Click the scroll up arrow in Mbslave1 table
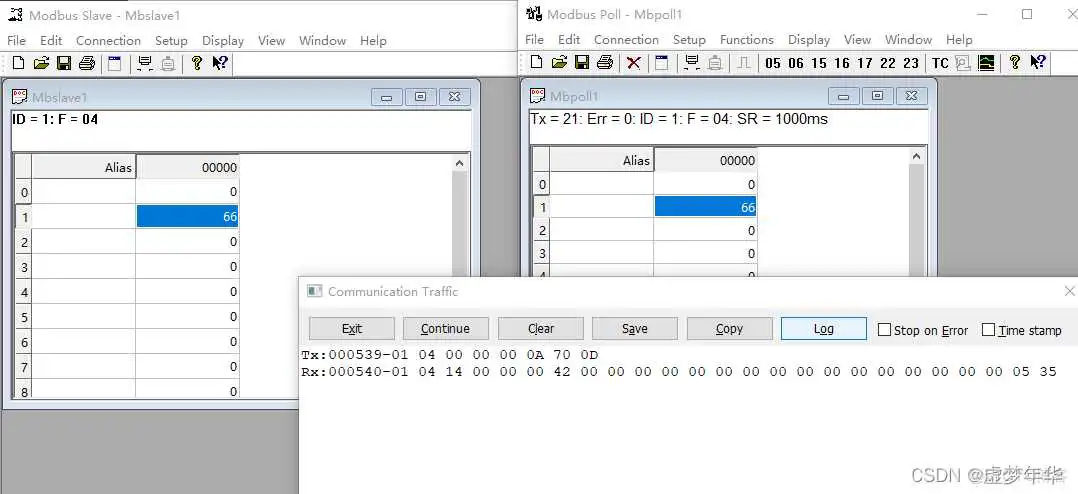Viewport: 1078px width, 494px height. pos(460,163)
